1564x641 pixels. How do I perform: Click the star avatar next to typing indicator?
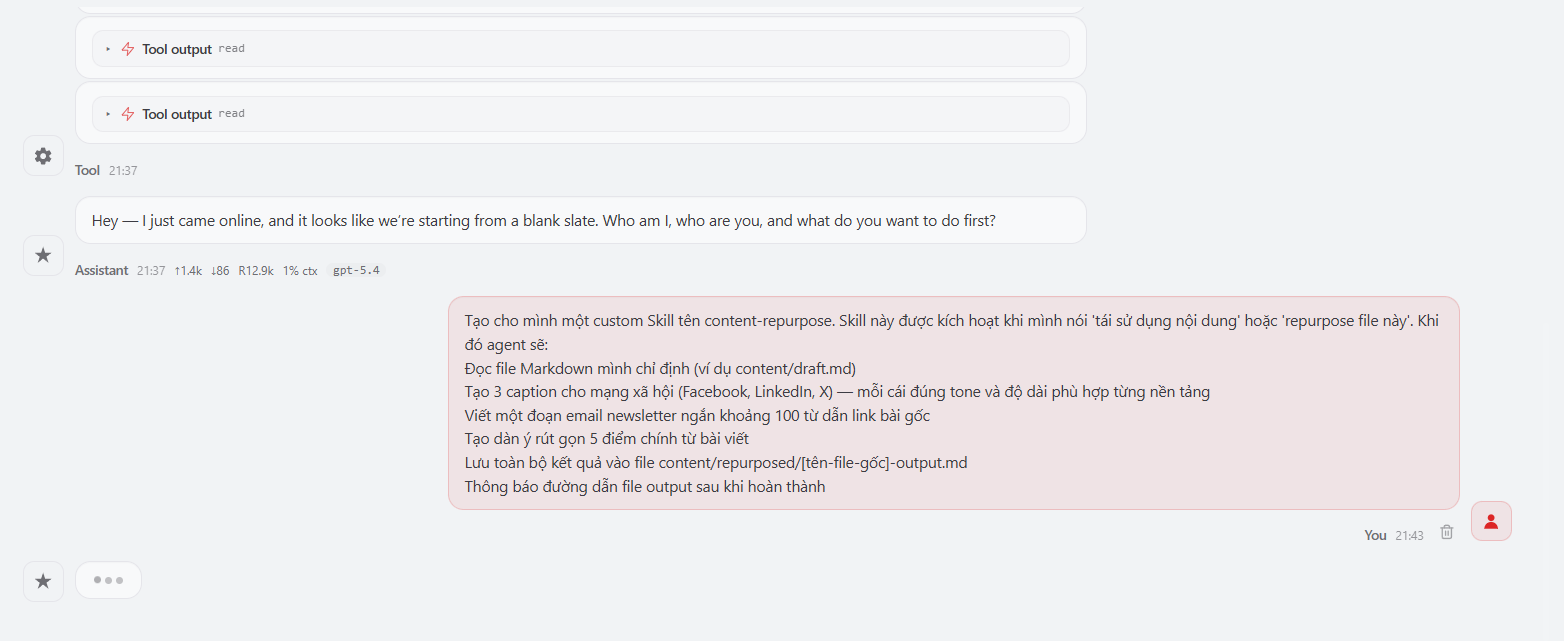pos(43,581)
